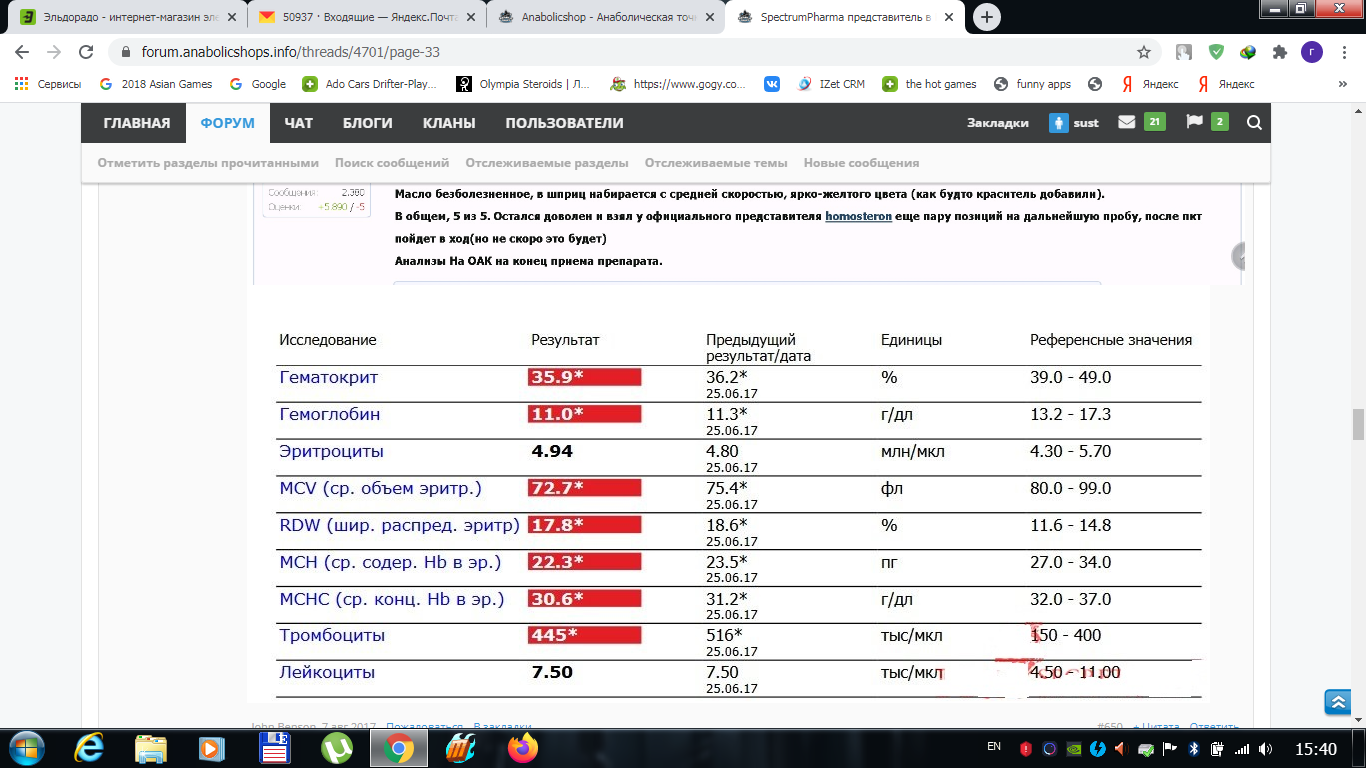Open Firefox from the taskbar
Screen dimensions: 1366x768
coord(521,747)
